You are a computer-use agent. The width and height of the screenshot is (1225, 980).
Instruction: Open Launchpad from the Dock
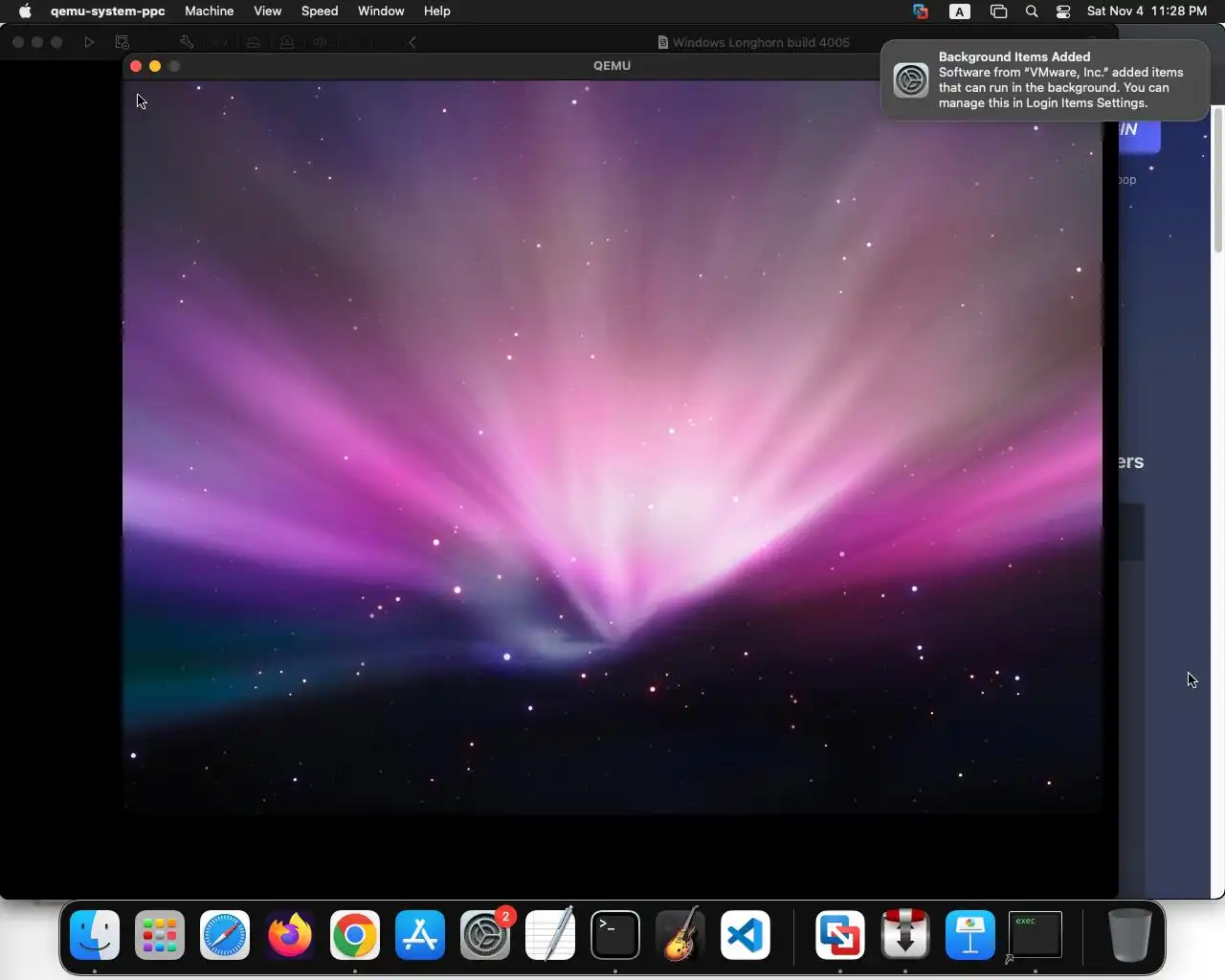[160, 935]
